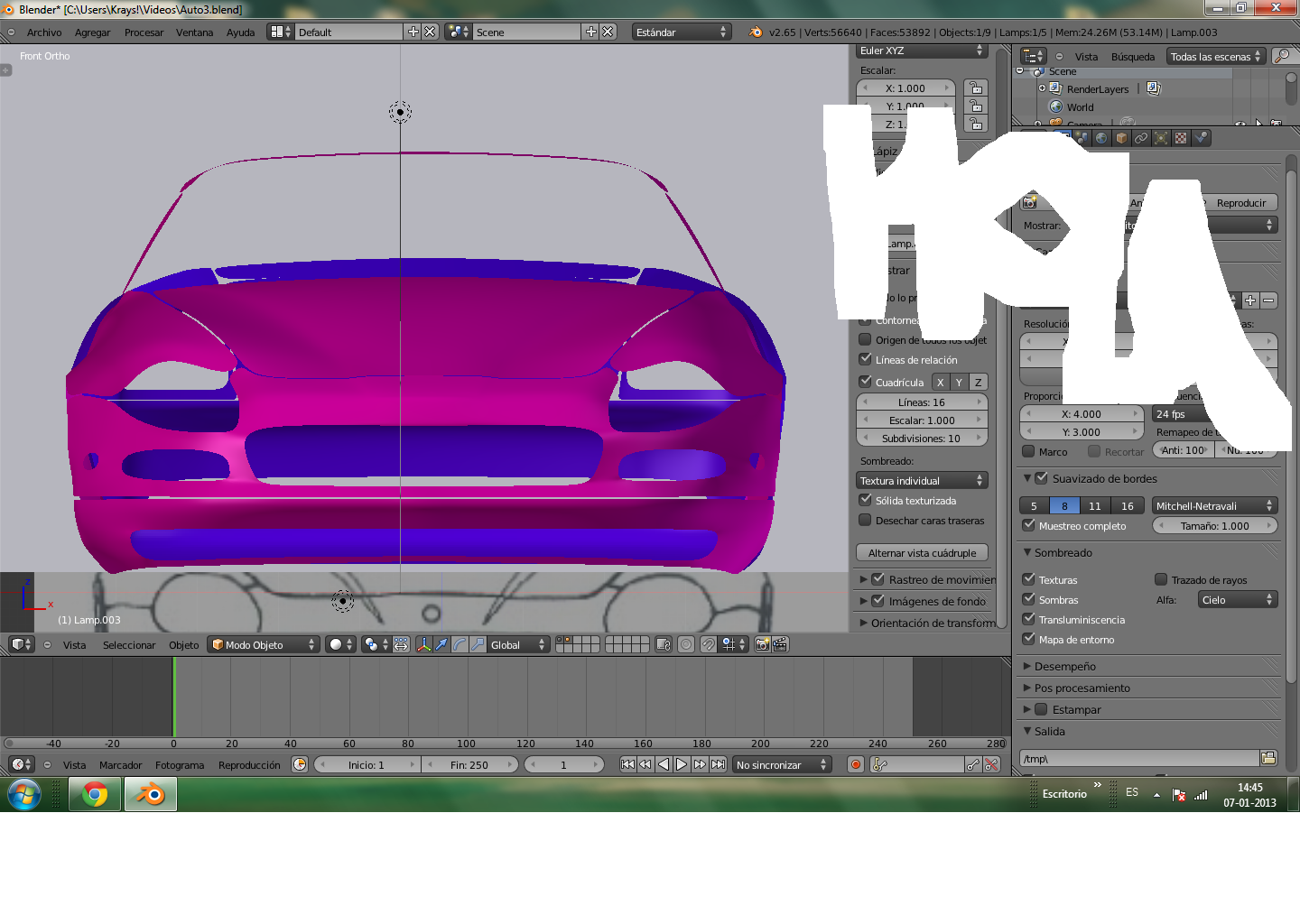Image resolution: width=1300 pixels, height=924 pixels.
Task: Click the outliner search magnifier icon
Action: pos(1281,56)
